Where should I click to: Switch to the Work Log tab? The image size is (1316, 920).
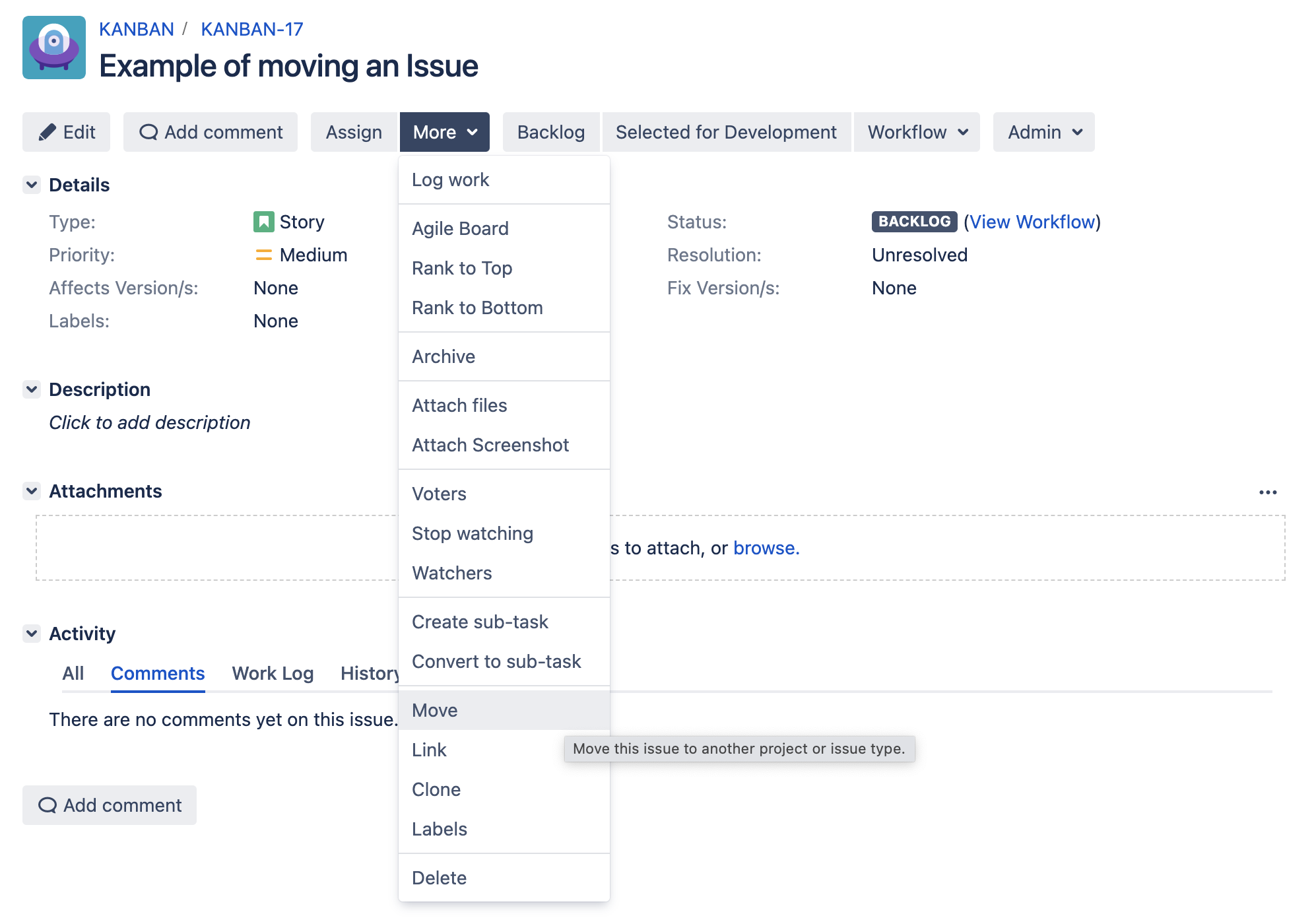point(273,673)
